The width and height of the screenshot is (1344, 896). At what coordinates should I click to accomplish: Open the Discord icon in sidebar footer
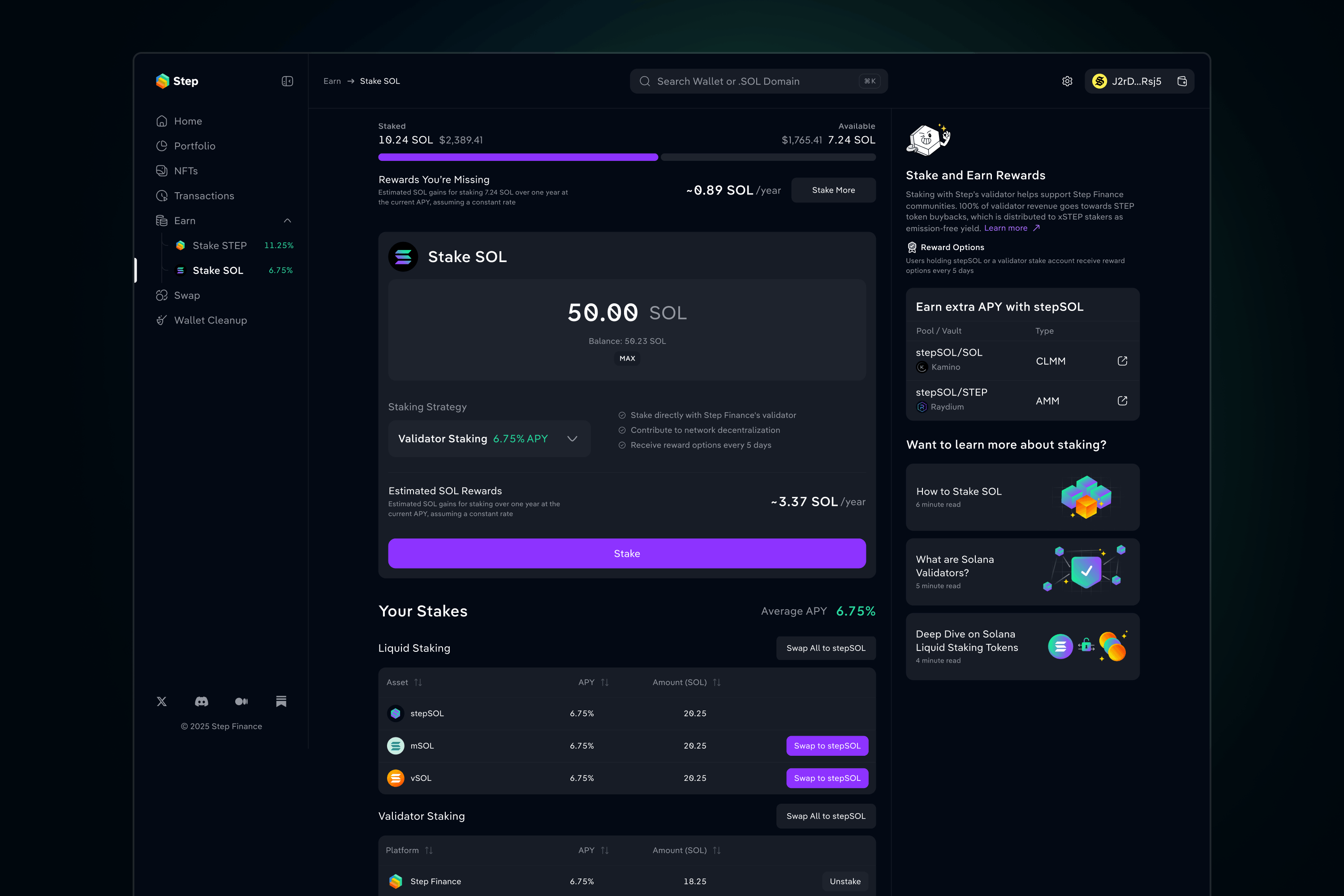202,701
